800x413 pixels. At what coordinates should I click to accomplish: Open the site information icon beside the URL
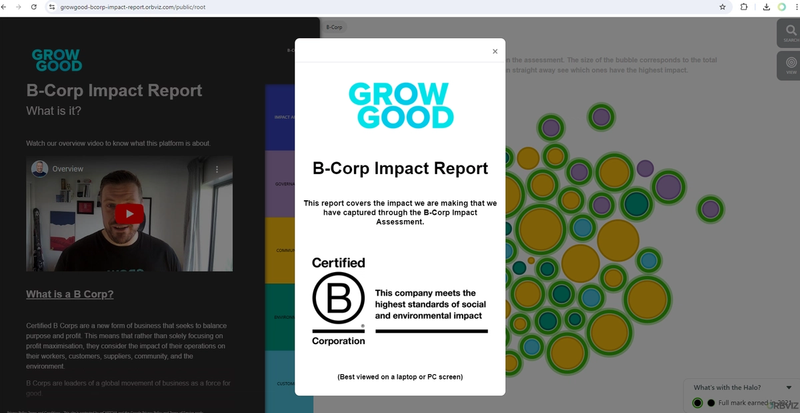52,7
